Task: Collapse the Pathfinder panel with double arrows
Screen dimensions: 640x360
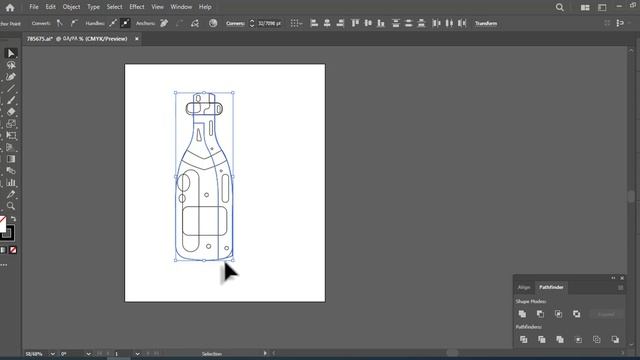Action: click(x=613, y=278)
